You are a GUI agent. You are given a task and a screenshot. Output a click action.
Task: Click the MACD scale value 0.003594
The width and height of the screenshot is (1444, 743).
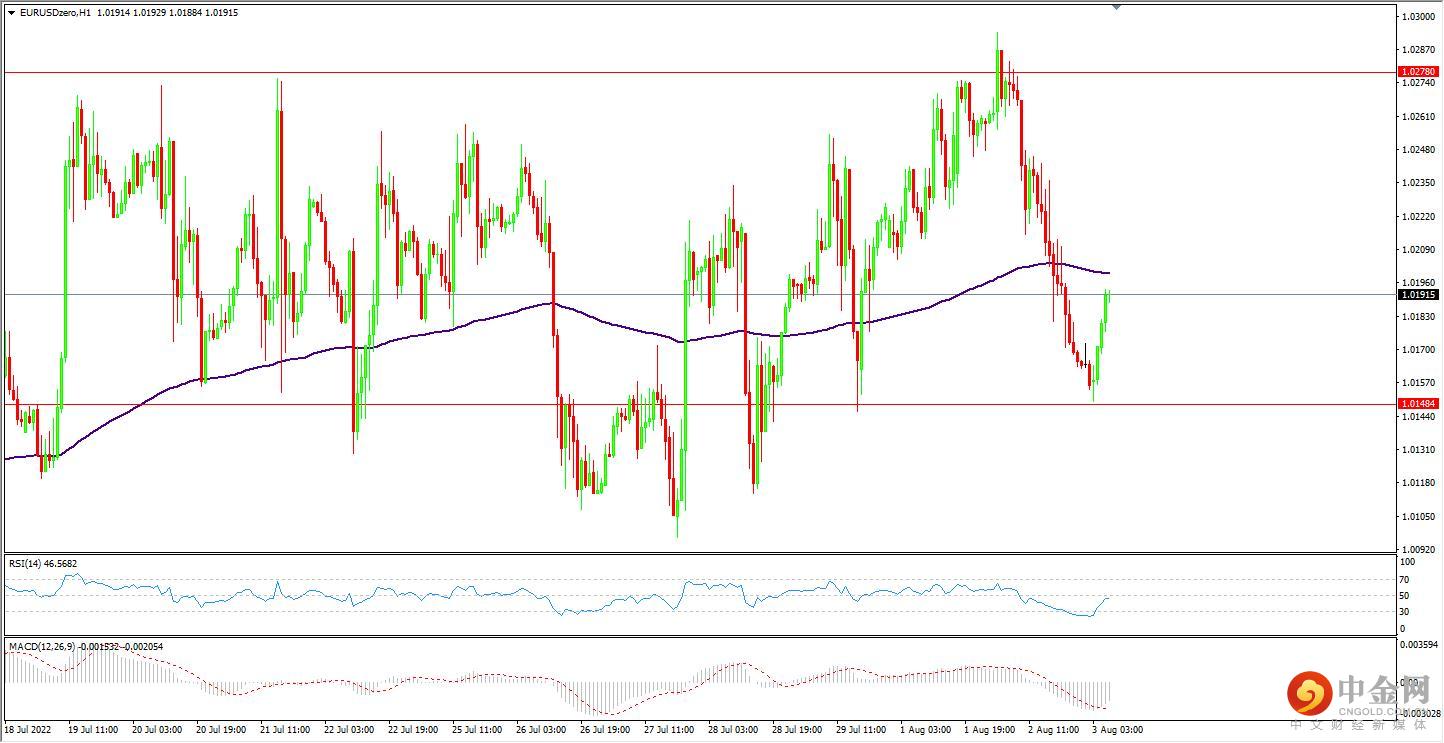click(x=1419, y=647)
